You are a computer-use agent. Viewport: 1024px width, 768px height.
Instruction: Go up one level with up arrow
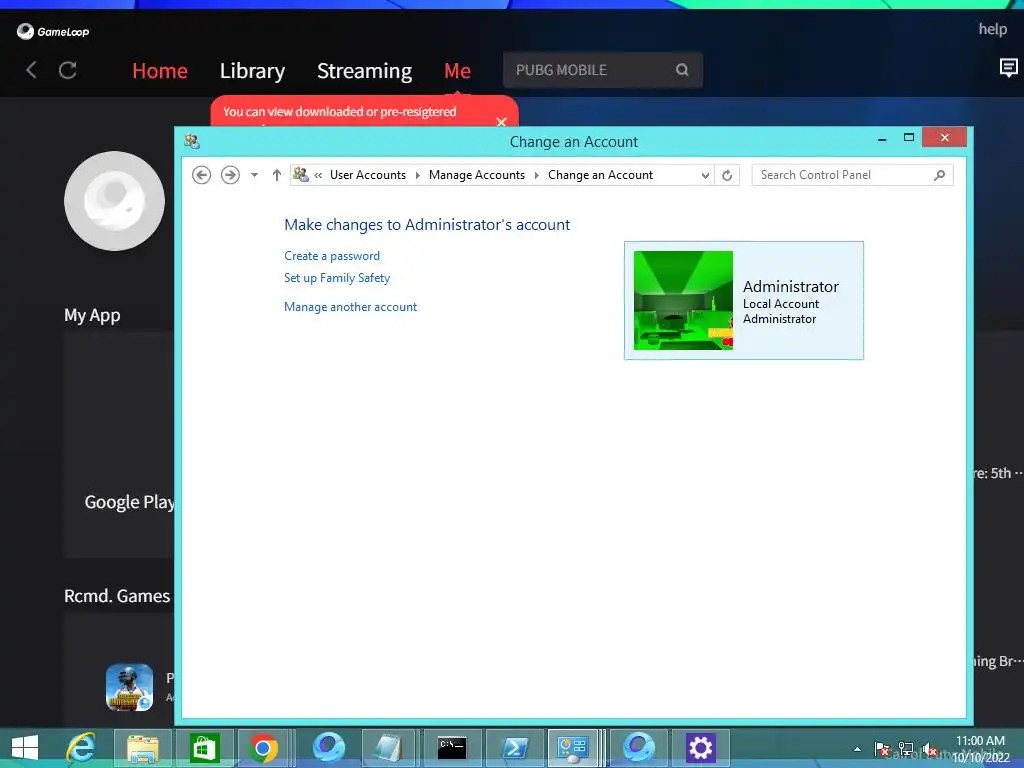[x=277, y=175]
